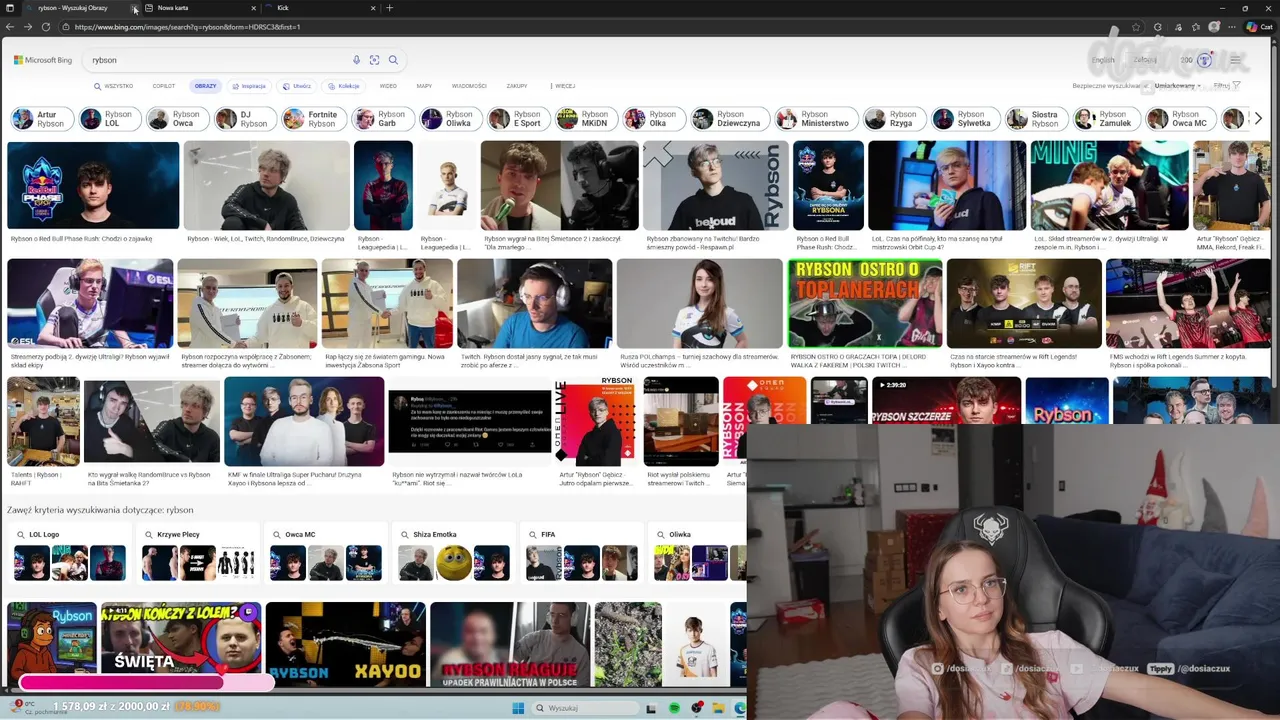The image size is (1280, 720).
Task: Go forward with browser forward arrow
Action: point(28,27)
